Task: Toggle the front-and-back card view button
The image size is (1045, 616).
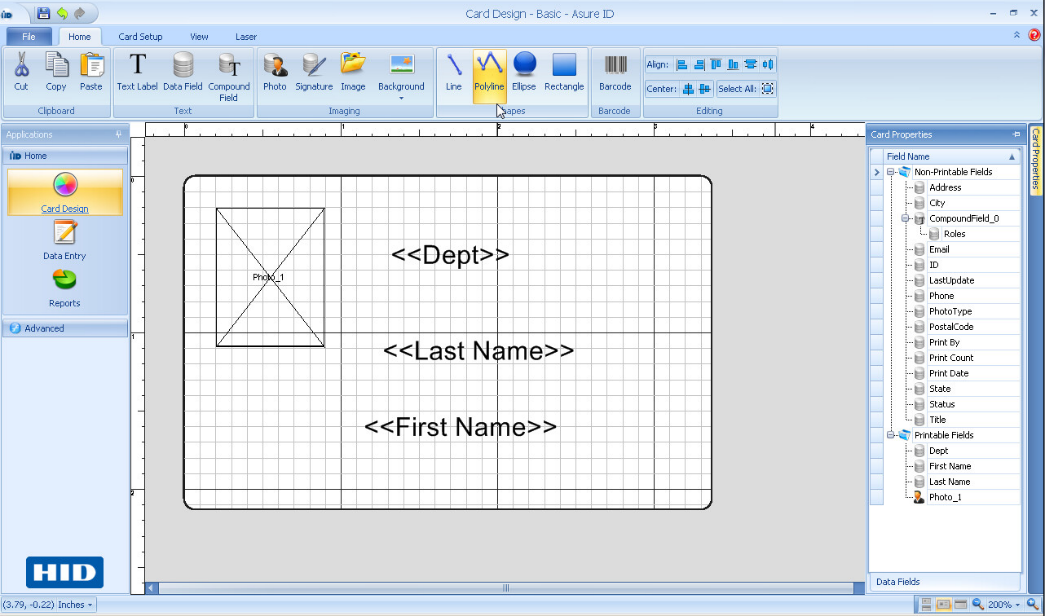Action: 926,605
